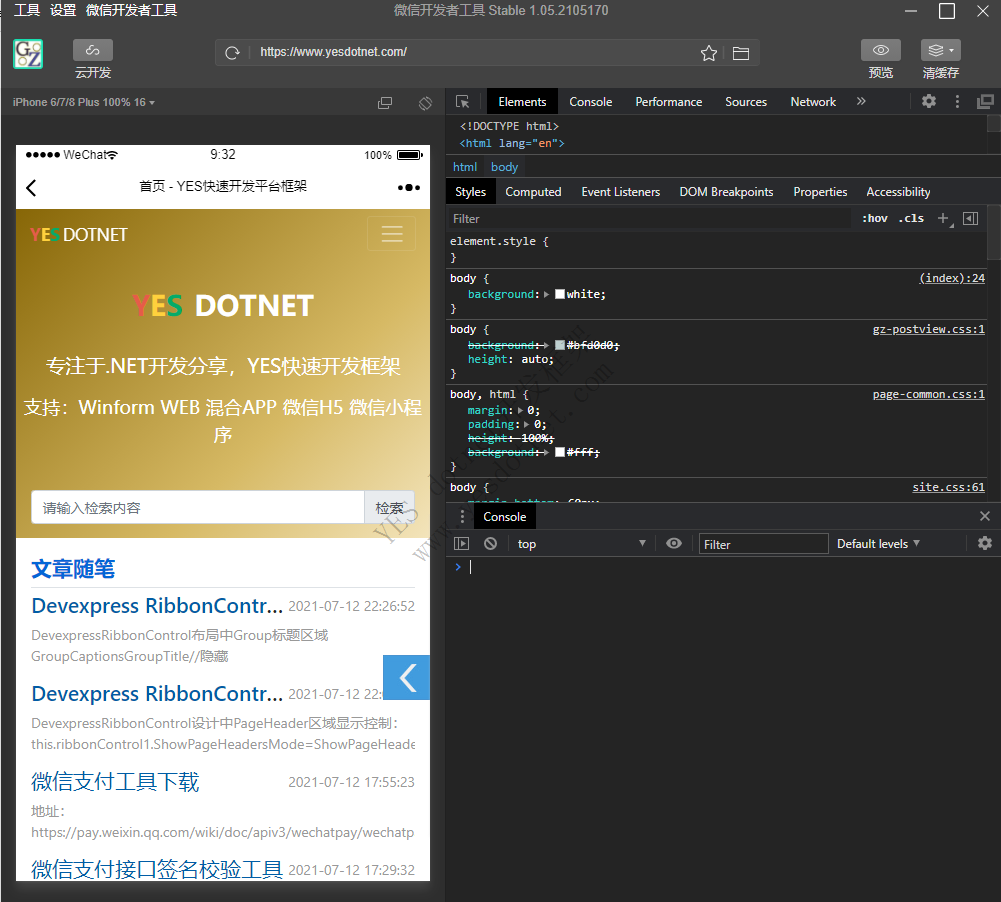Undock the DevTools panel icon
The width and height of the screenshot is (1001, 902).
coord(985,101)
